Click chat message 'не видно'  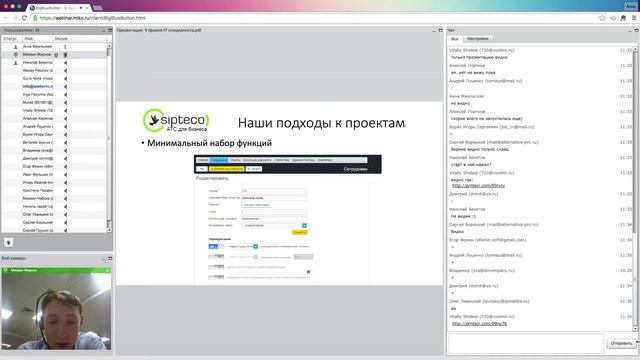click(460, 103)
